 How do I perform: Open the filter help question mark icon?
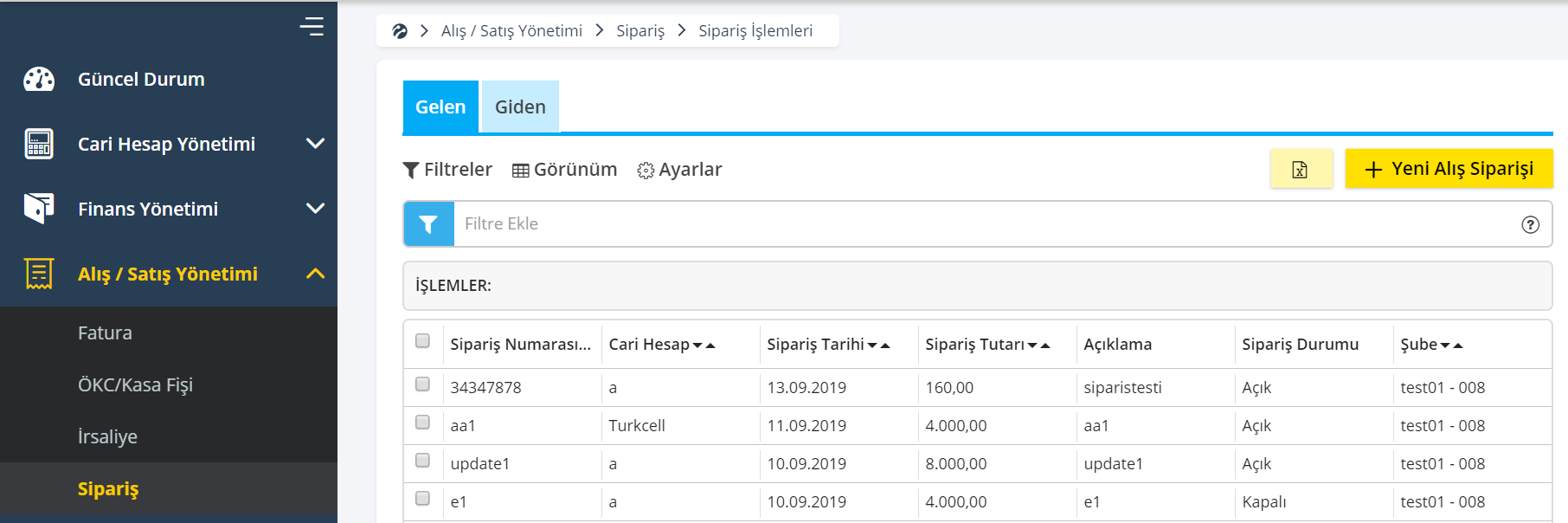click(1530, 224)
